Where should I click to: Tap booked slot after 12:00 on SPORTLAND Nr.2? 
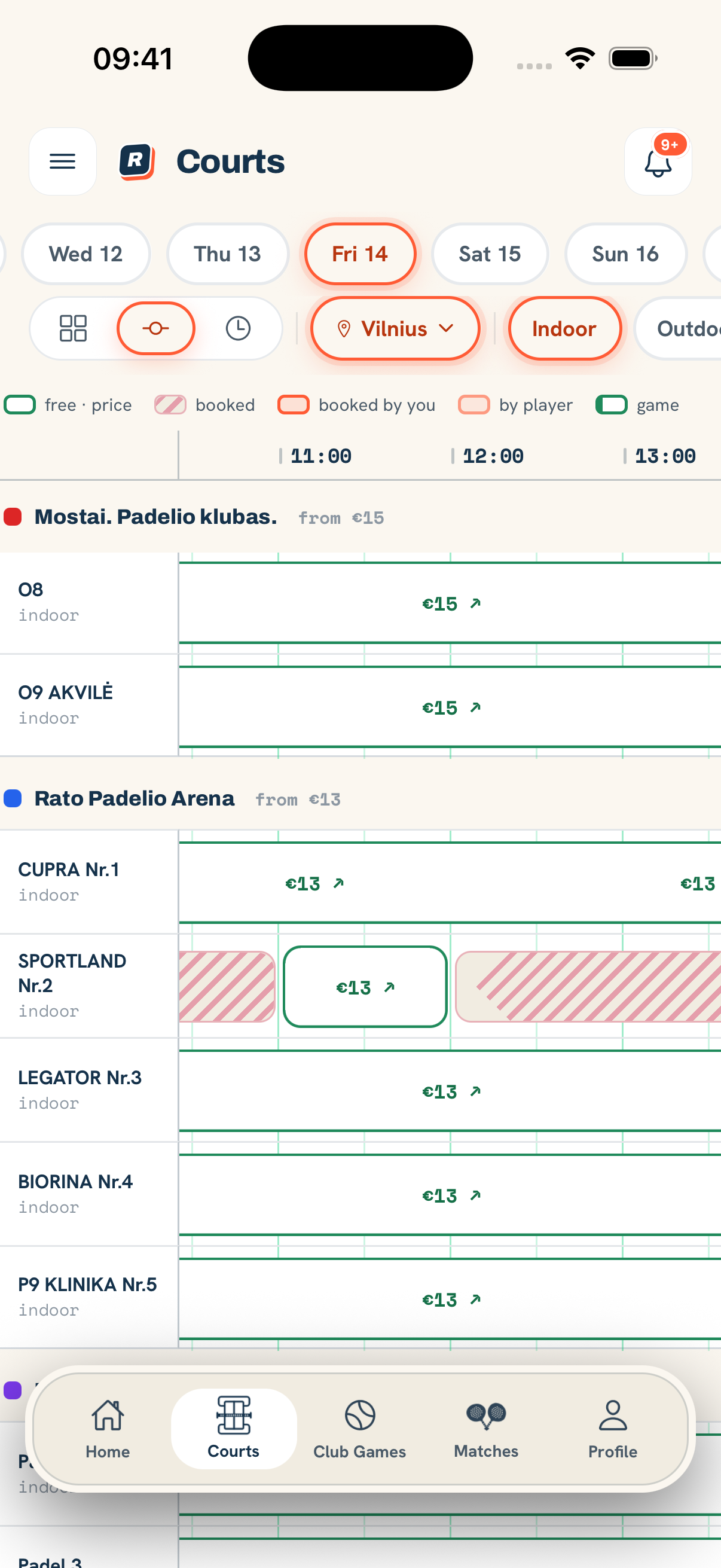(588, 987)
